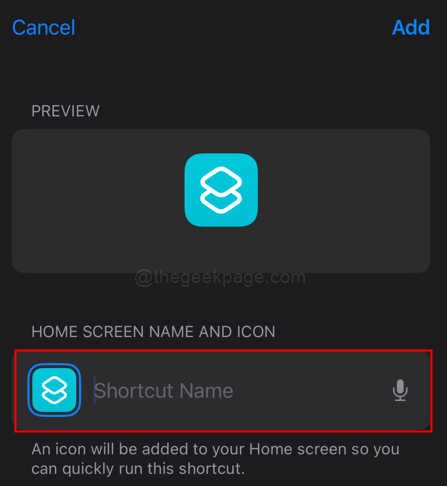Tap the white stacked-layers glyph in the preview icon
This screenshot has width=447, height=486.
point(221,190)
